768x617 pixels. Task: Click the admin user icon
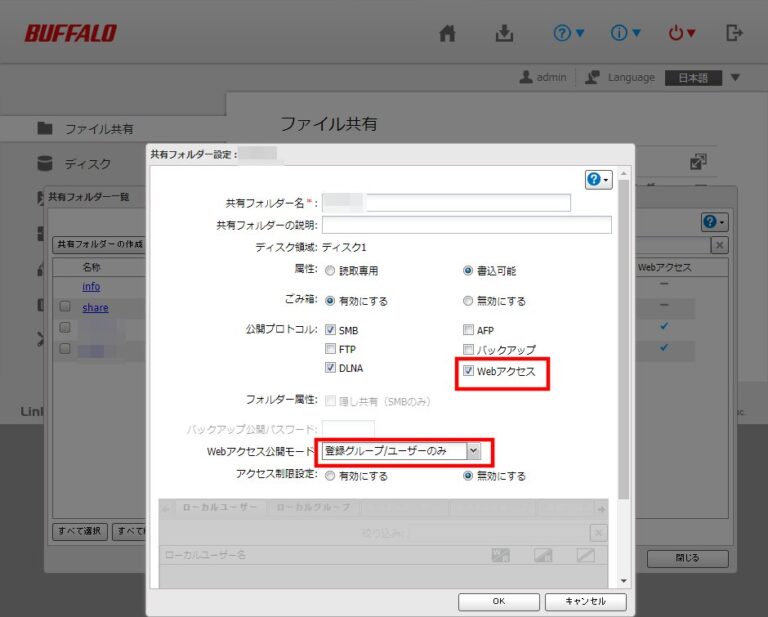coord(526,77)
